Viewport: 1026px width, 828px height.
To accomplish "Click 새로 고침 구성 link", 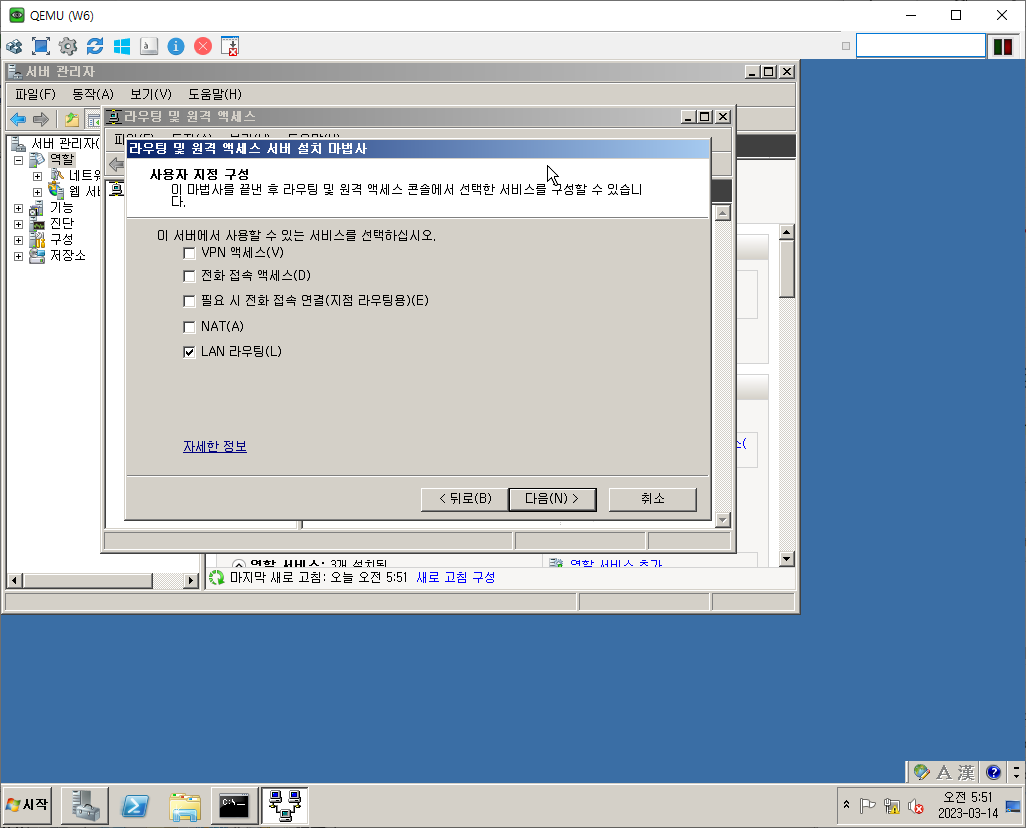I will click(x=455, y=577).
